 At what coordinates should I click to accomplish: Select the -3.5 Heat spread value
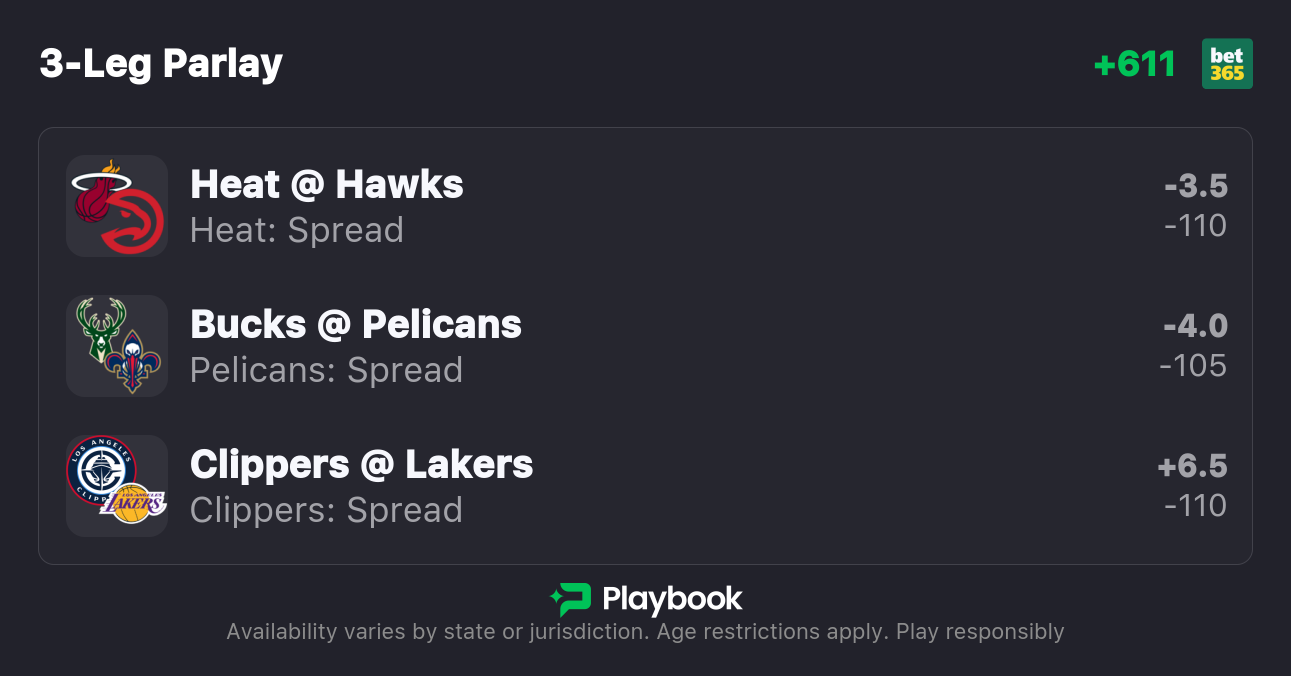tap(1195, 186)
